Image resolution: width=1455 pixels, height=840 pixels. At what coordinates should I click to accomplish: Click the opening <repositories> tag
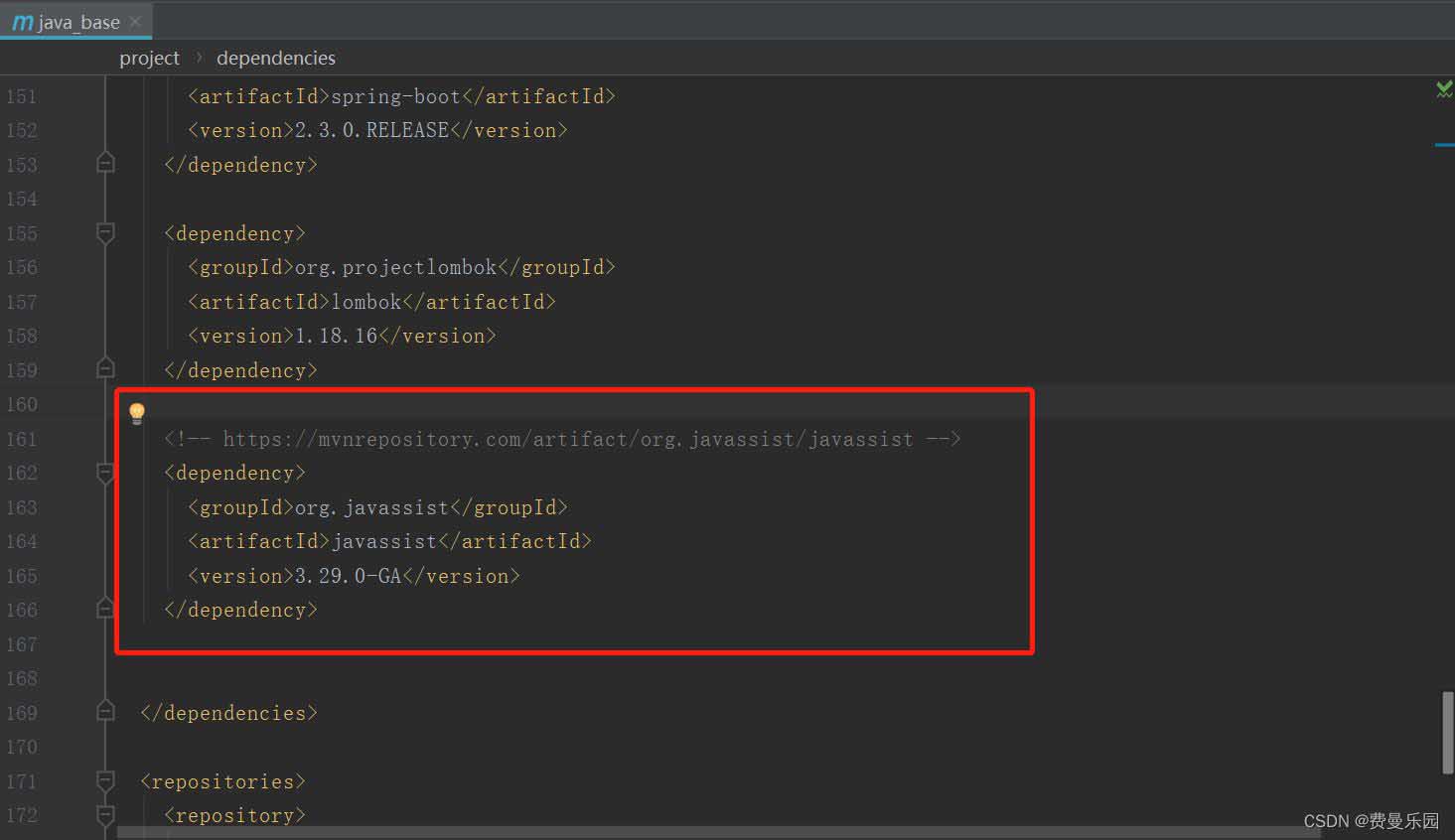coord(222,781)
